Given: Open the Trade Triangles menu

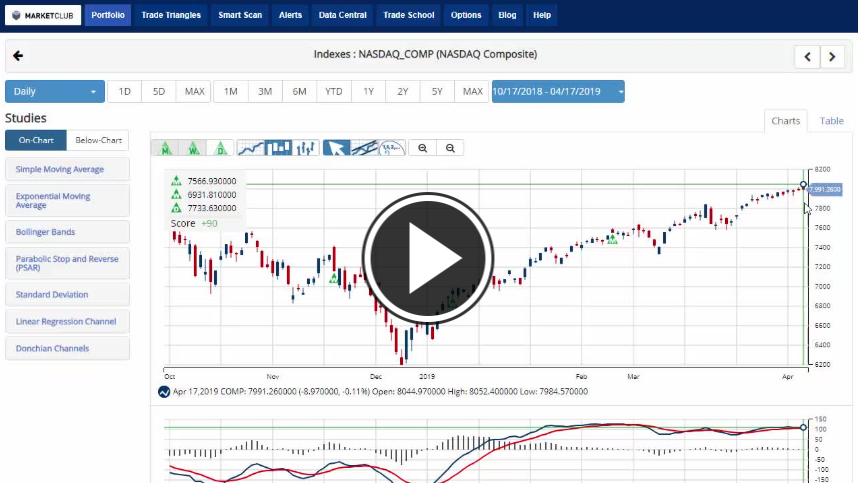Looking at the screenshot, I should click(171, 15).
